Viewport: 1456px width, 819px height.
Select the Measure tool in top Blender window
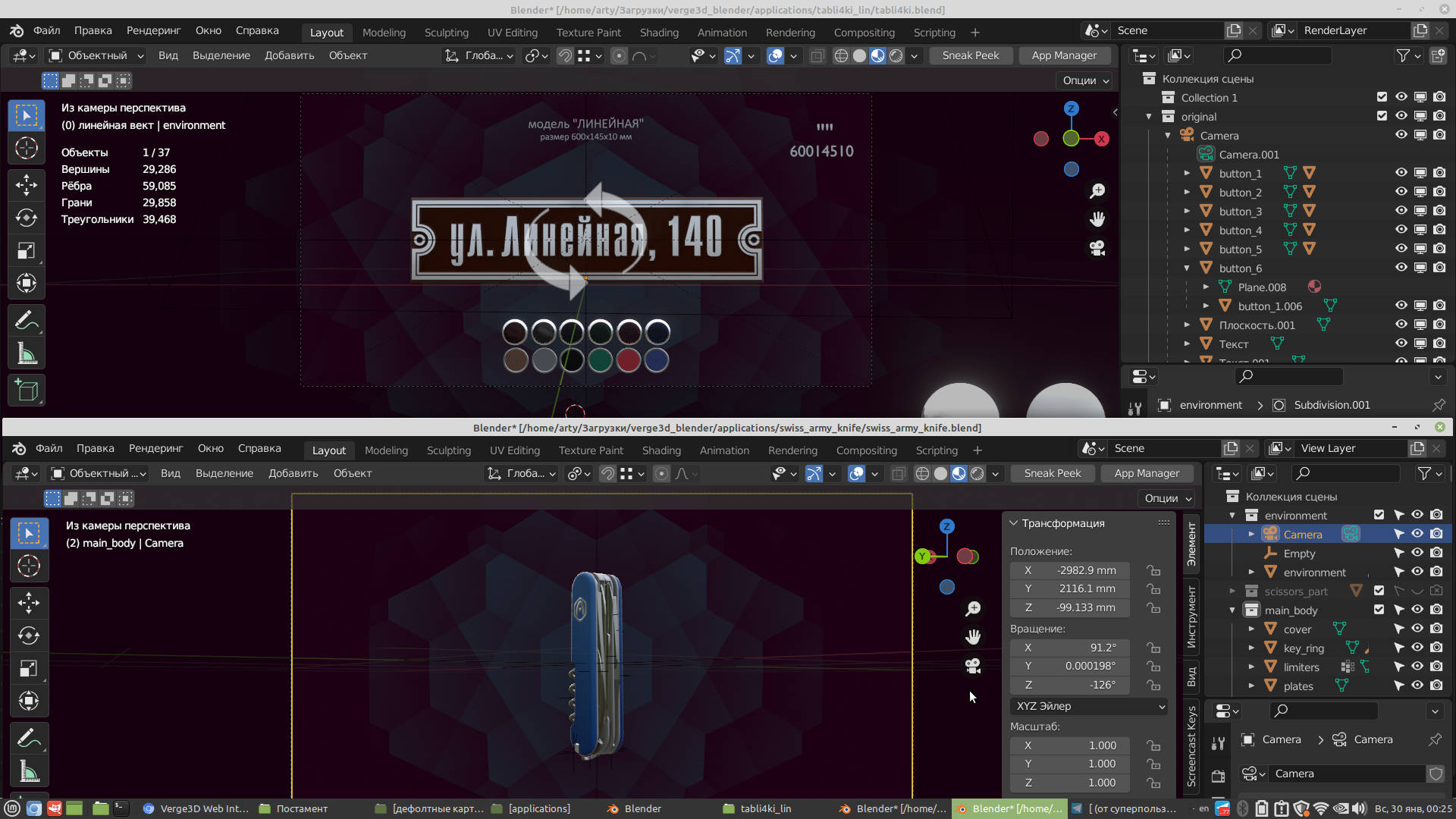click(27, 353)
